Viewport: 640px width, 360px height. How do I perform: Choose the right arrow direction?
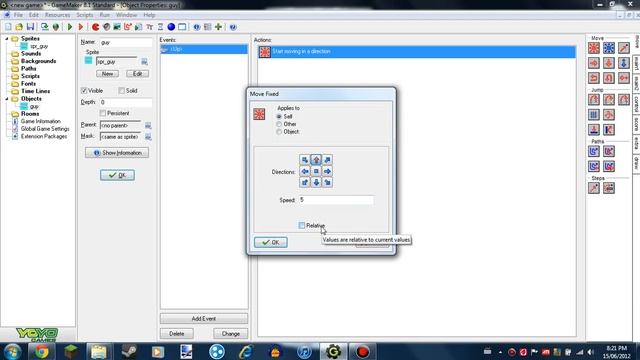click(327, 171)
